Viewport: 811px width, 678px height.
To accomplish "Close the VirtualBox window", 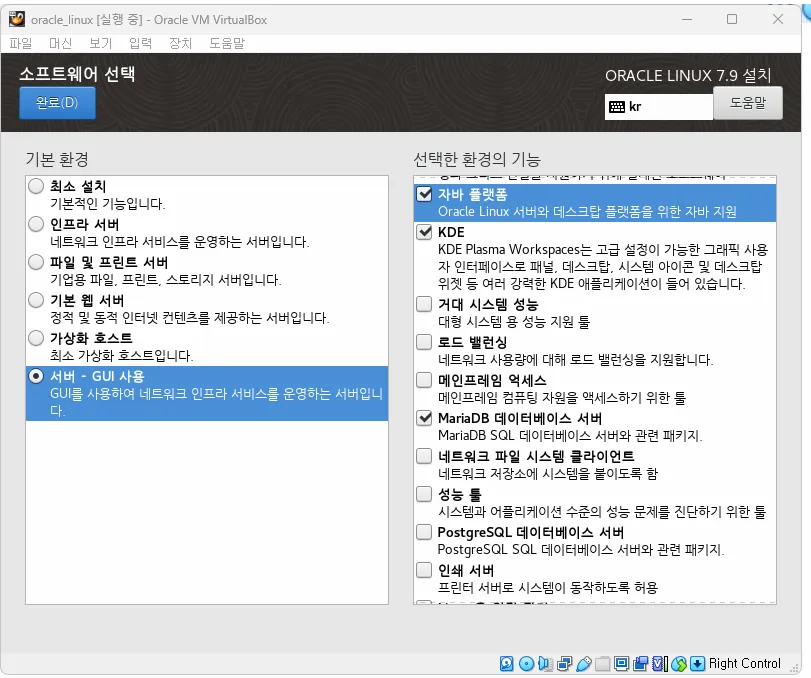I will [777, 20].
